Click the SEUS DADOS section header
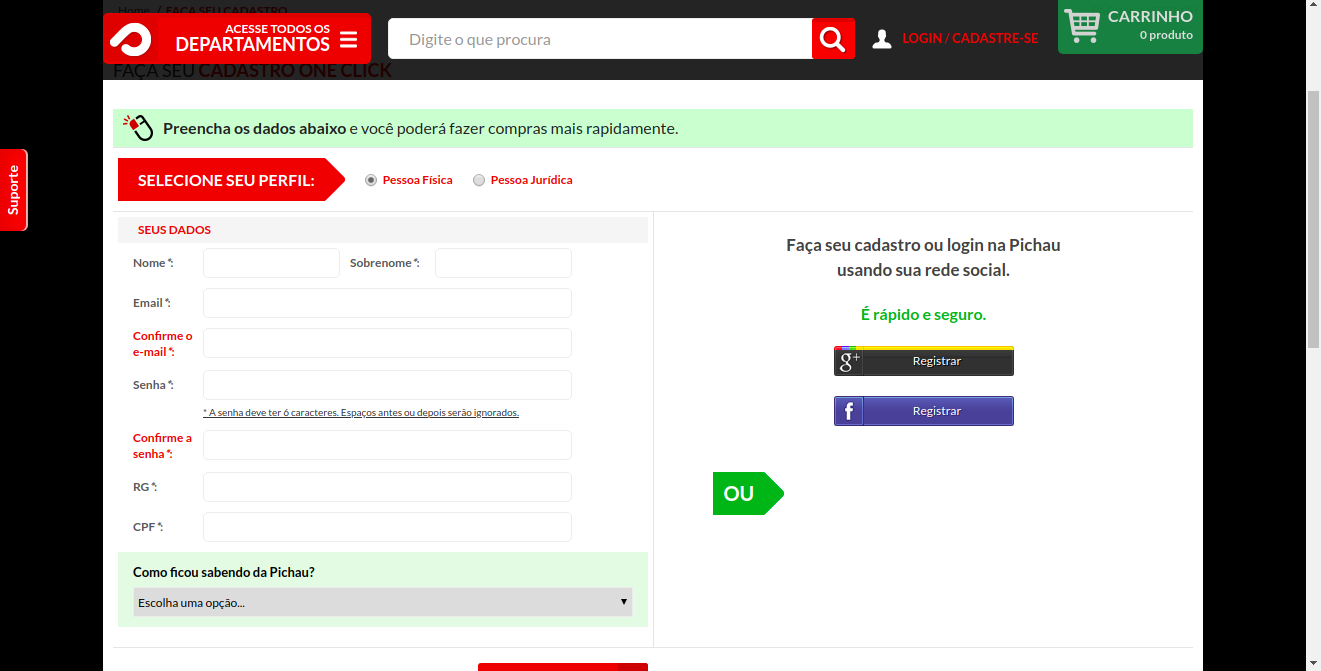 [x=383, y=230]
